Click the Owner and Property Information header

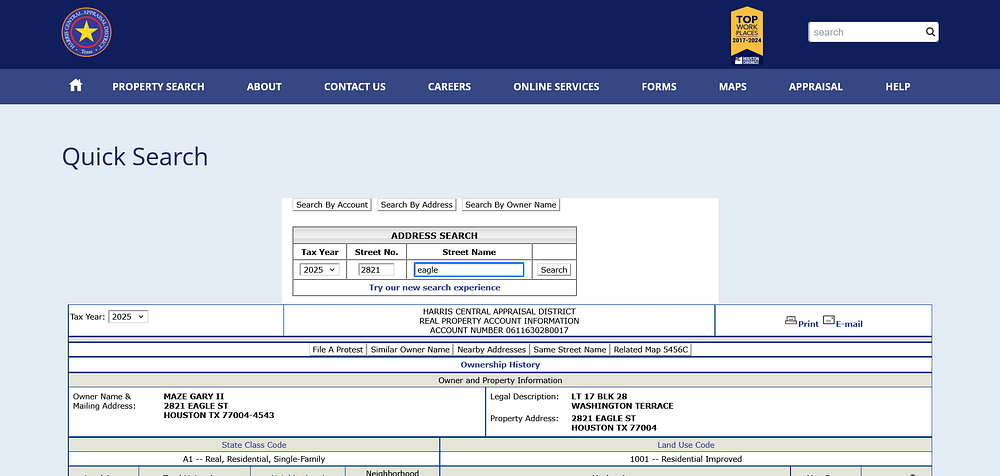click(x=500, y=380)
